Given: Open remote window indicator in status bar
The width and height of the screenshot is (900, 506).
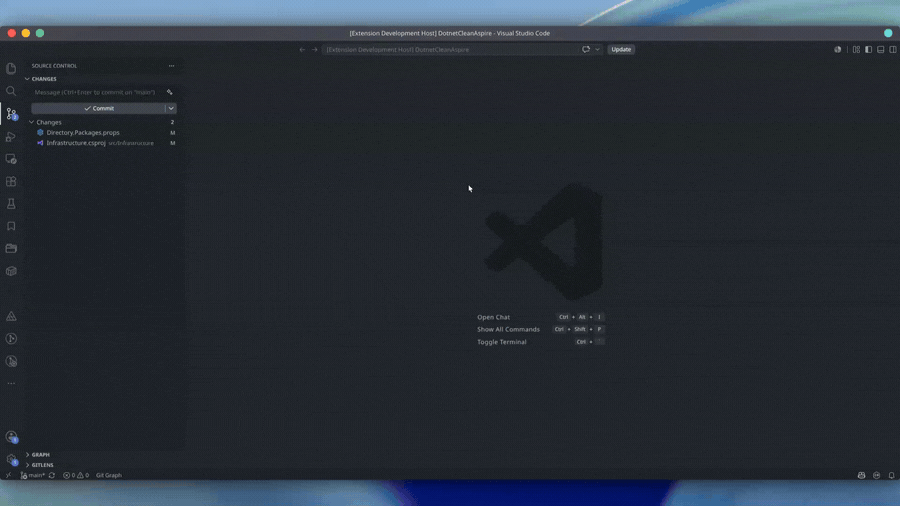Looking at the screenshot, I should click(8, 475).
